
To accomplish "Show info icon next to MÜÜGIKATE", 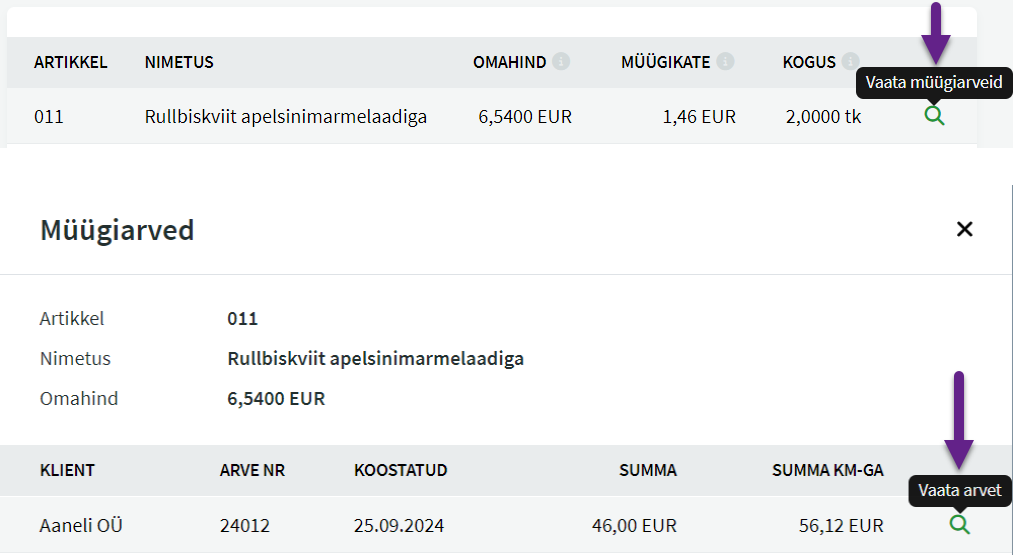I will pos(726,61).
